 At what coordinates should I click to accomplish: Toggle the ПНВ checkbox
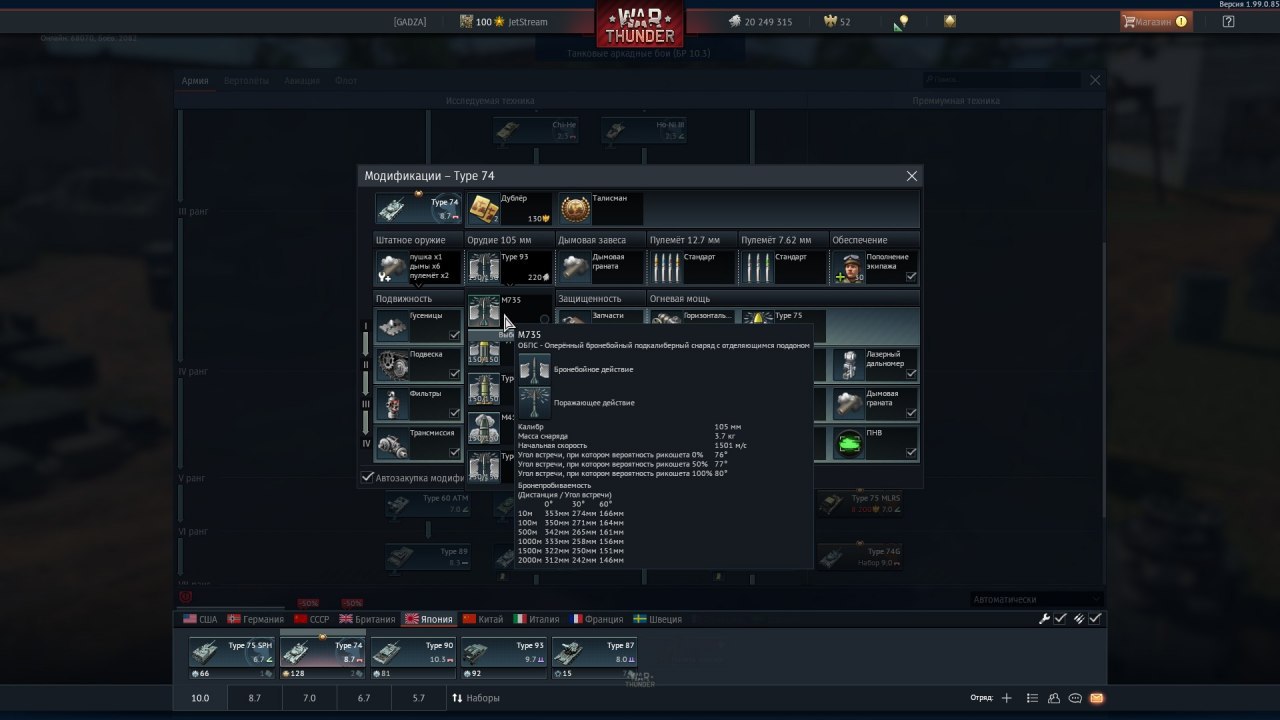(911, 452)
